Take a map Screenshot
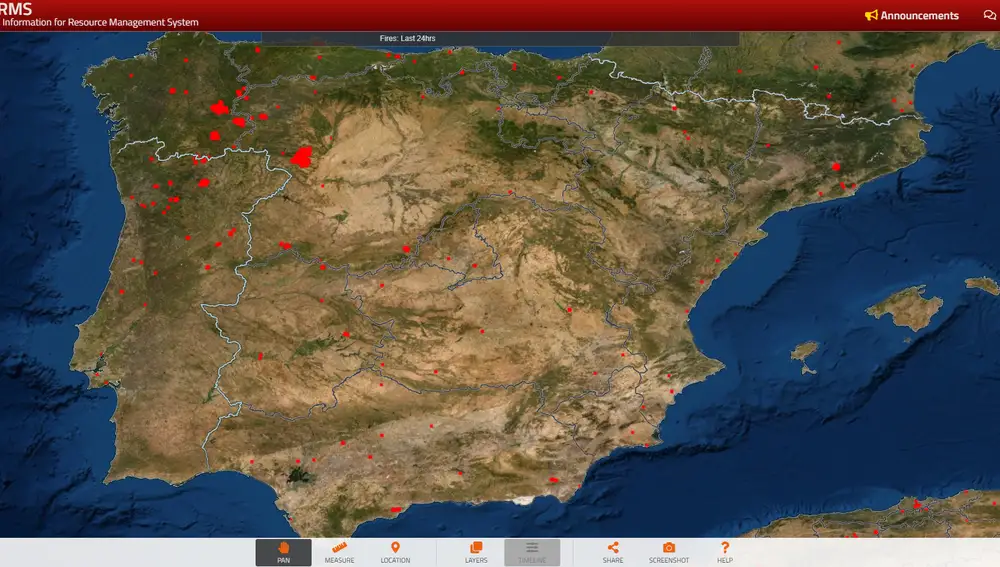 pyautogui.click(x=669, y=552)
